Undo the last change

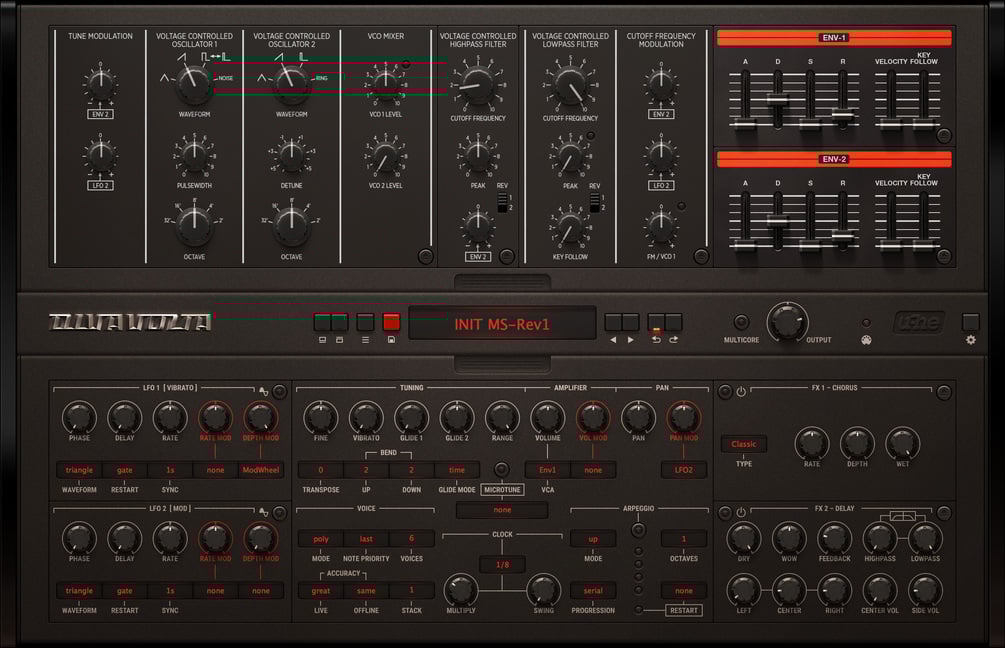point(656,322)
